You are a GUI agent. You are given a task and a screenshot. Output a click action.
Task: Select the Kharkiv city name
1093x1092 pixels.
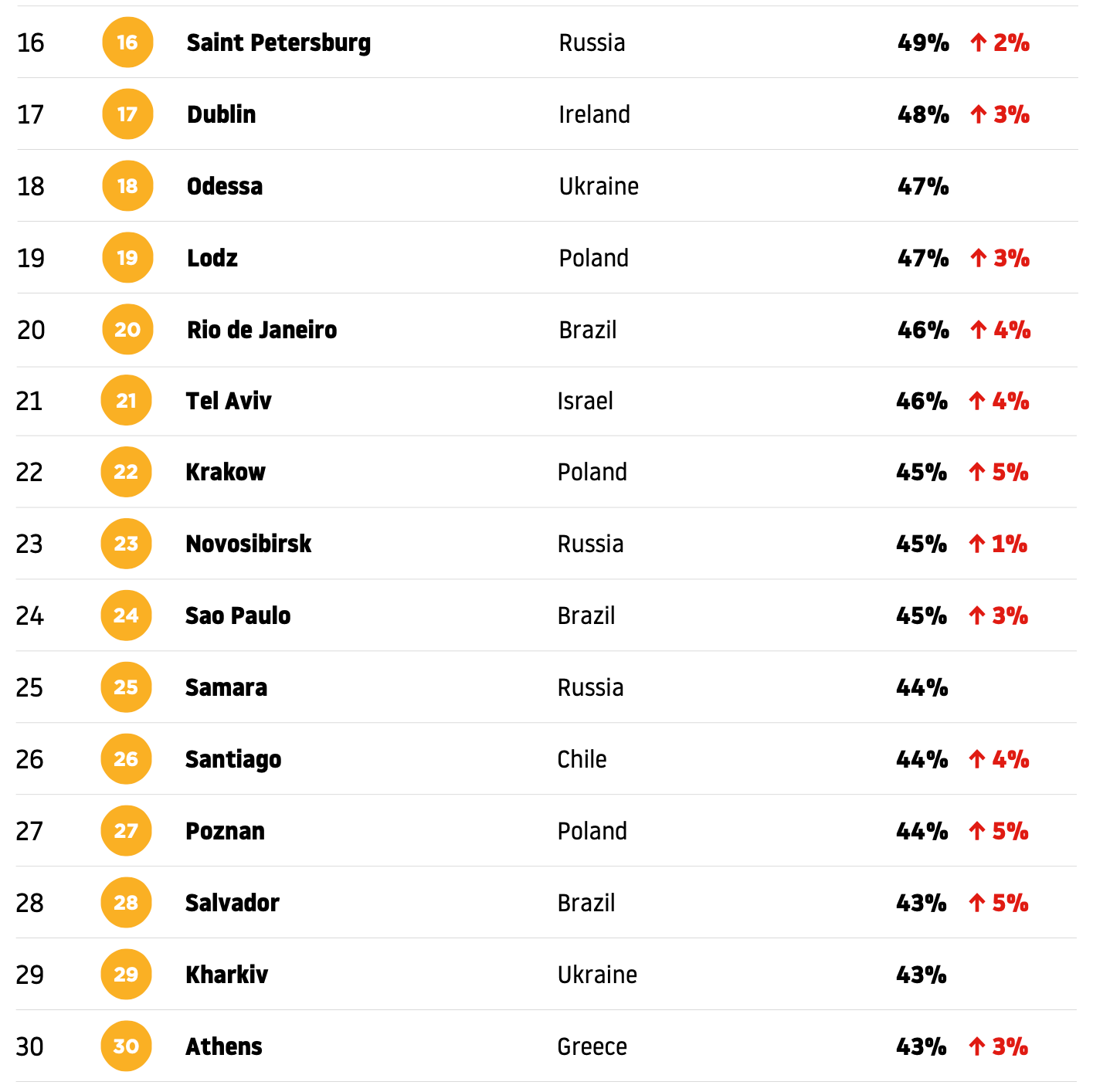pos(226,975)
